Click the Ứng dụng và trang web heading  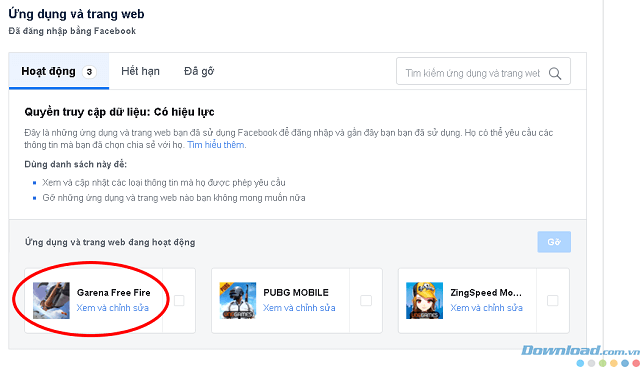coord(76,14)
